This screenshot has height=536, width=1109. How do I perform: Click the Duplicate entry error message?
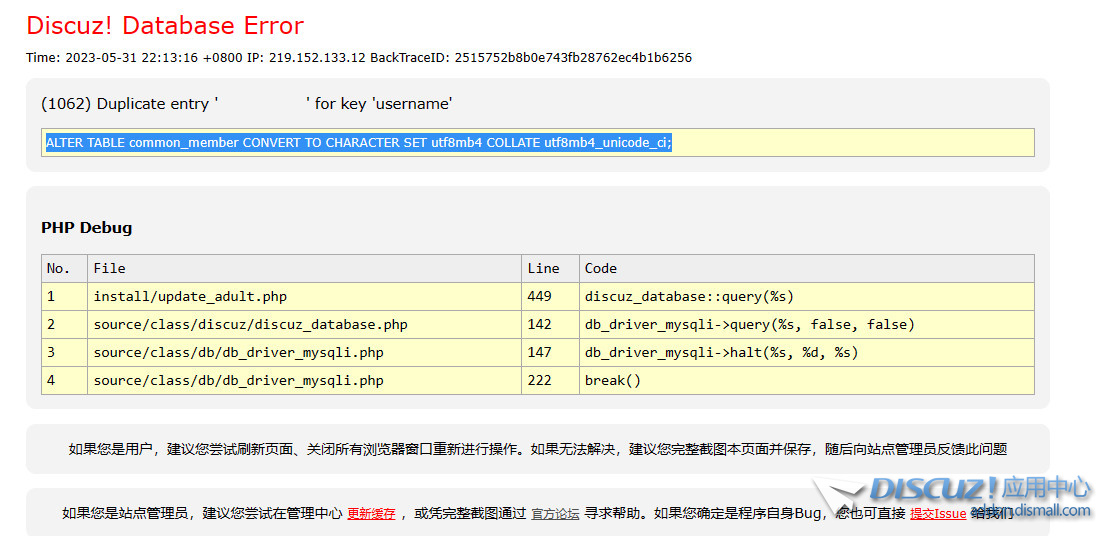(247, 104)
